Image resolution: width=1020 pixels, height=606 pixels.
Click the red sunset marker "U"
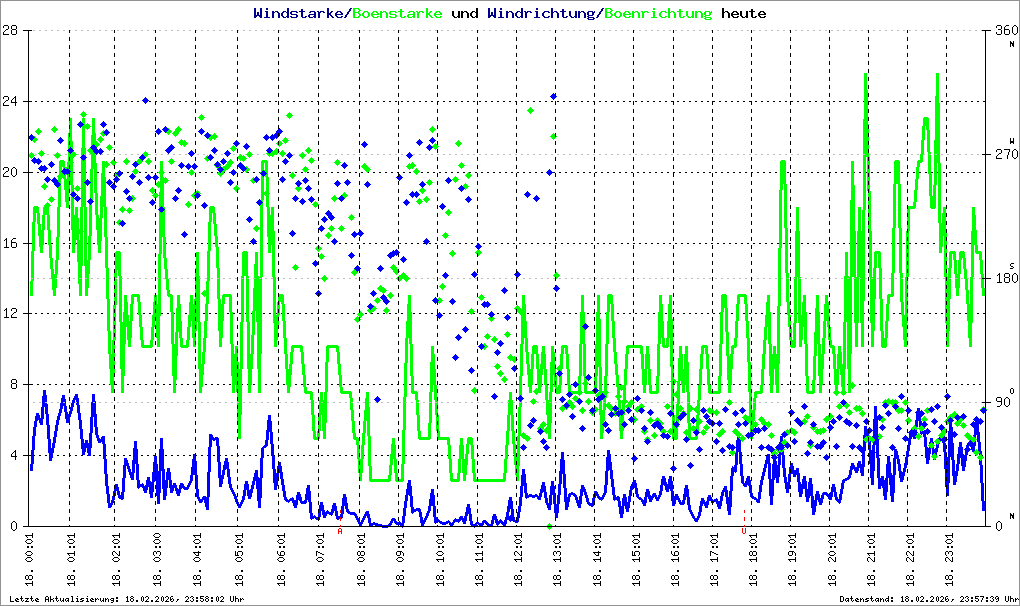click(744, 531)
